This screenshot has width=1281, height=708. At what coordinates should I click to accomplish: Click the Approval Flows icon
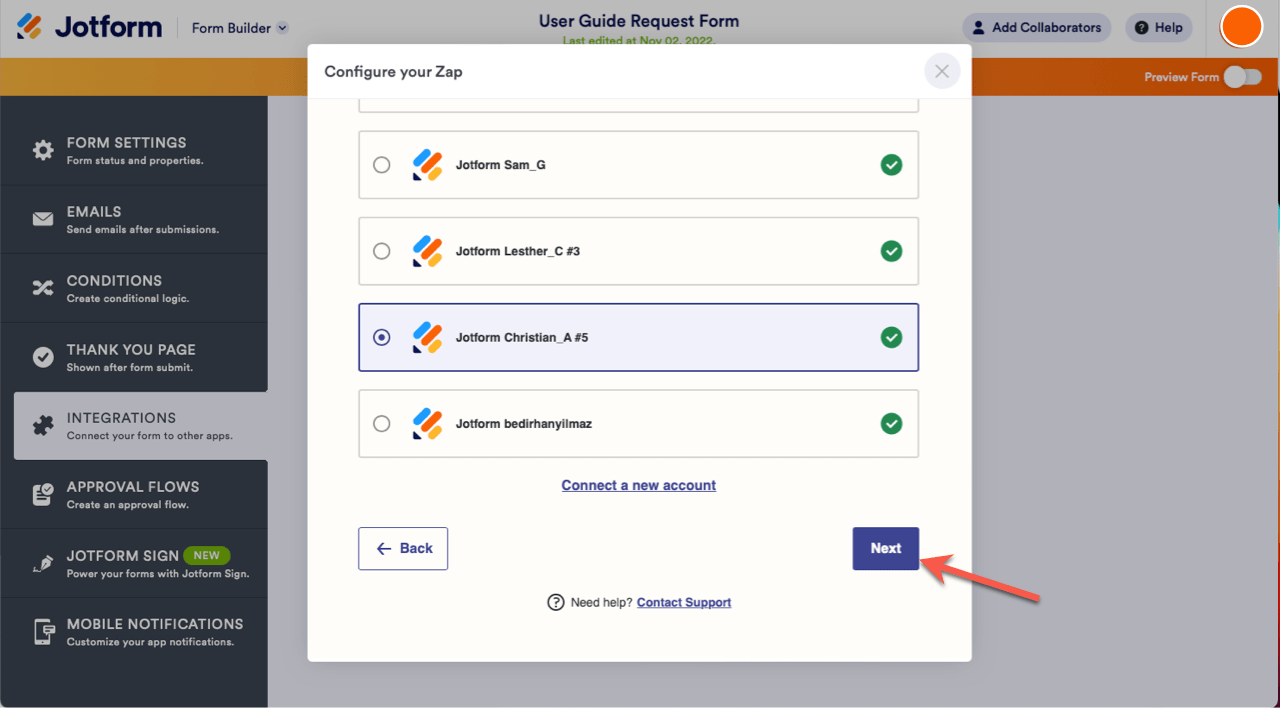(43, 494)
